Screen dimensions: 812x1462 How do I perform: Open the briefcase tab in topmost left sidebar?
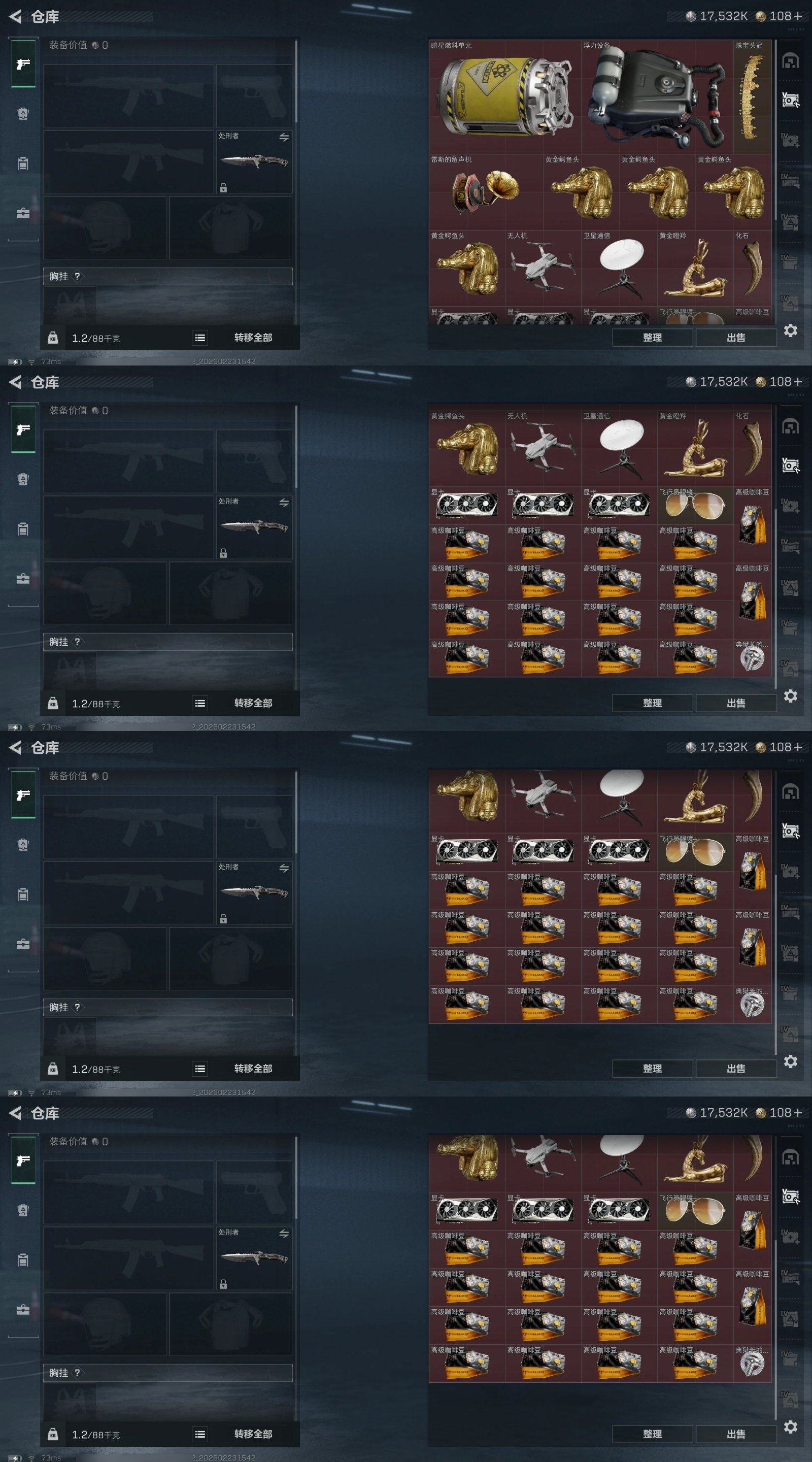[x=23, y=213]
